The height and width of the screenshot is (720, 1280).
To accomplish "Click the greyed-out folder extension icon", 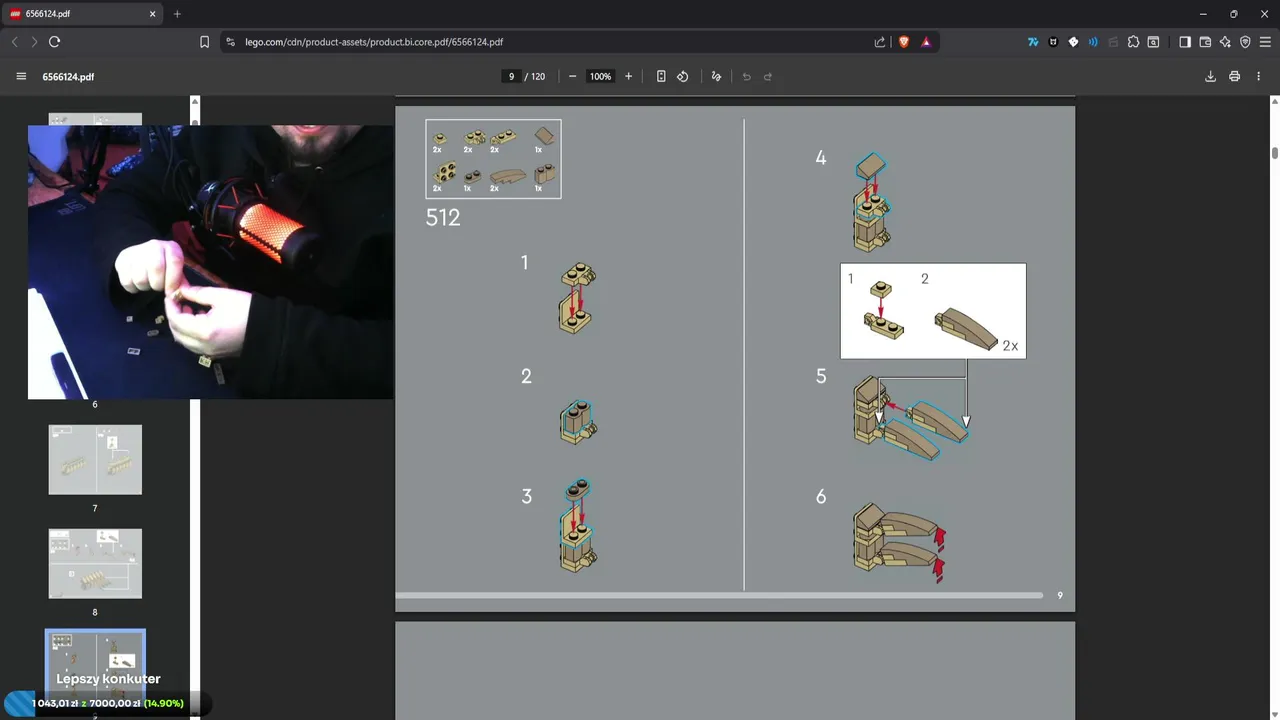I will (1113, 42).
